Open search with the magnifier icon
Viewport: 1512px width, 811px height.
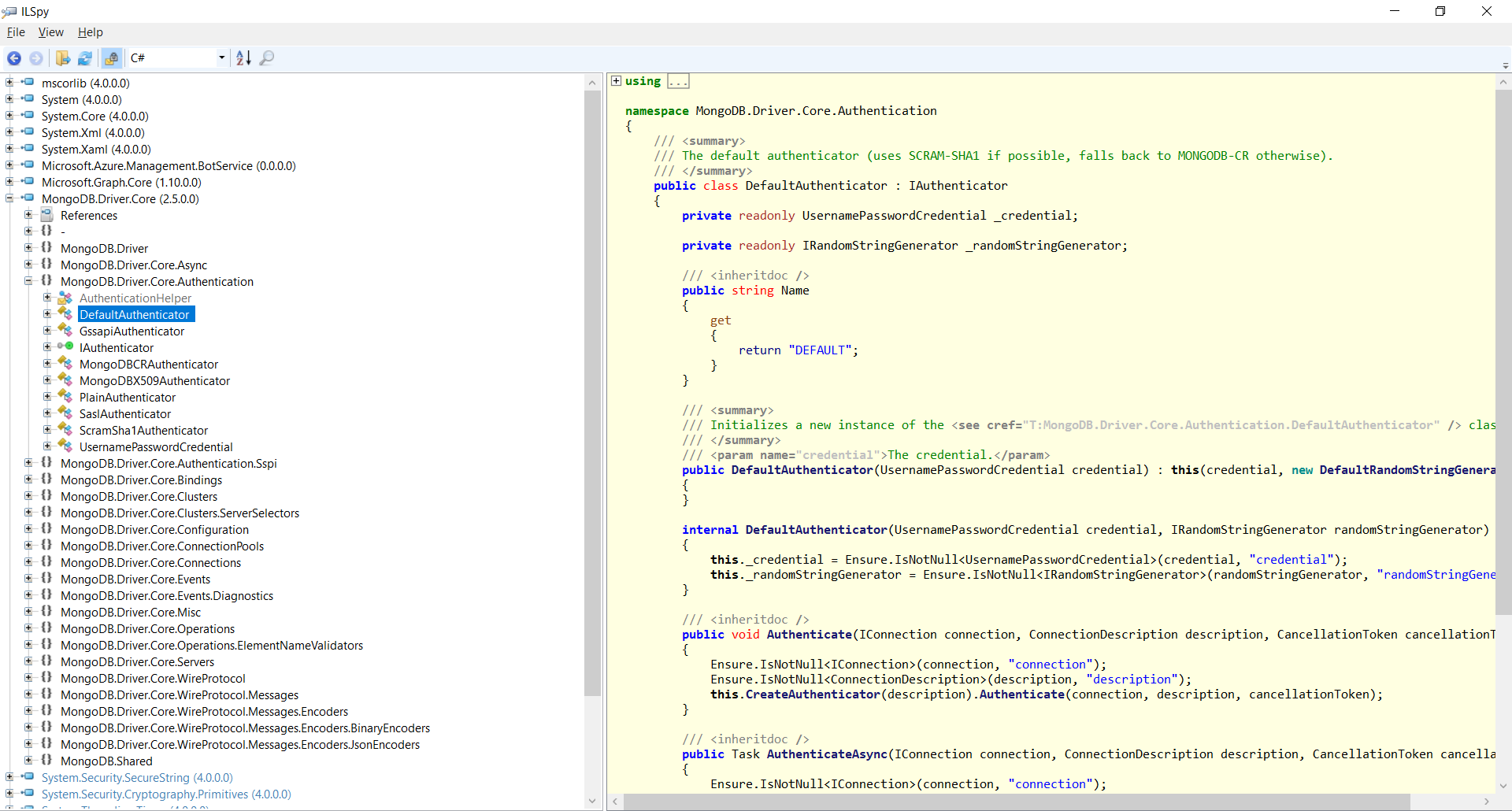click(x=267, y=57)
